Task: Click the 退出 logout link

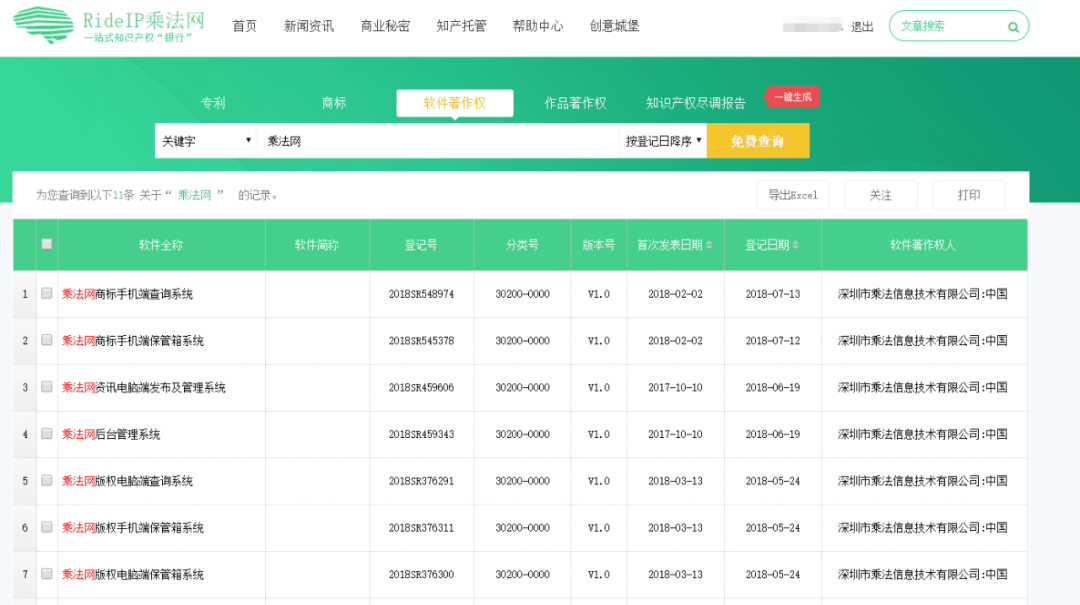Action: pyautogui.click(x=862, y=27)
